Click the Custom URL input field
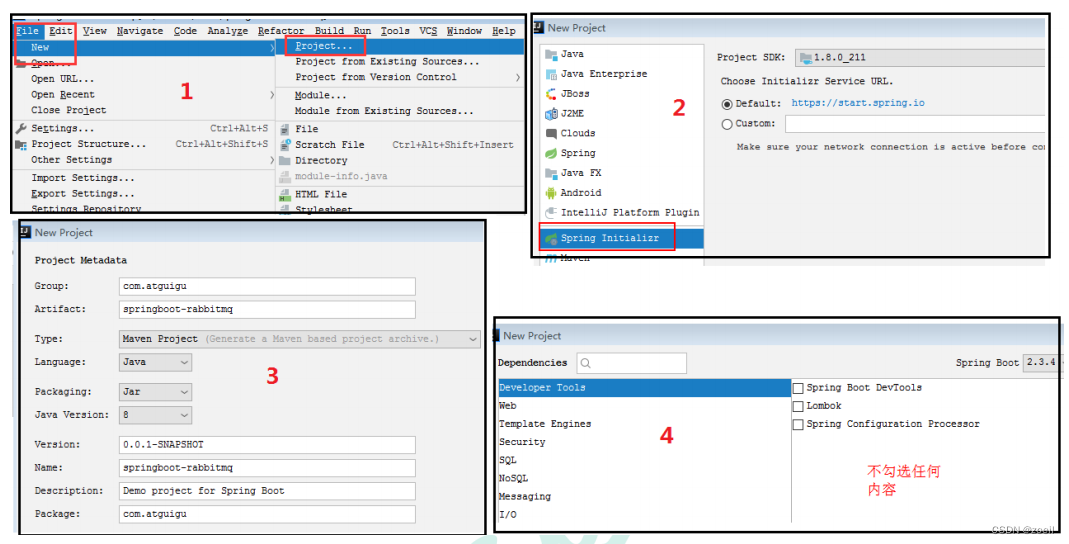 pos(915,124)
